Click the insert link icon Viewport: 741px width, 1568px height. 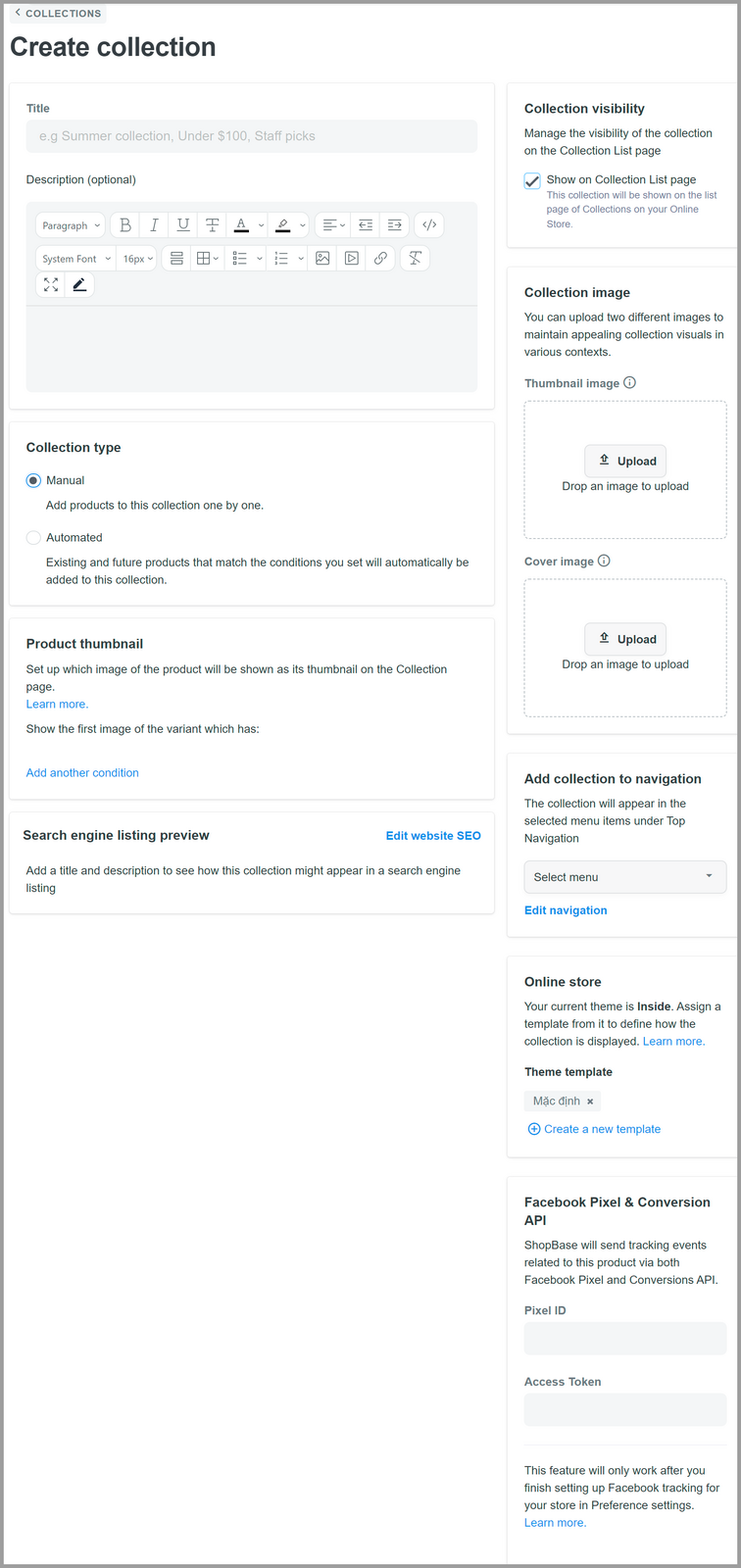(x=380, y=259)
